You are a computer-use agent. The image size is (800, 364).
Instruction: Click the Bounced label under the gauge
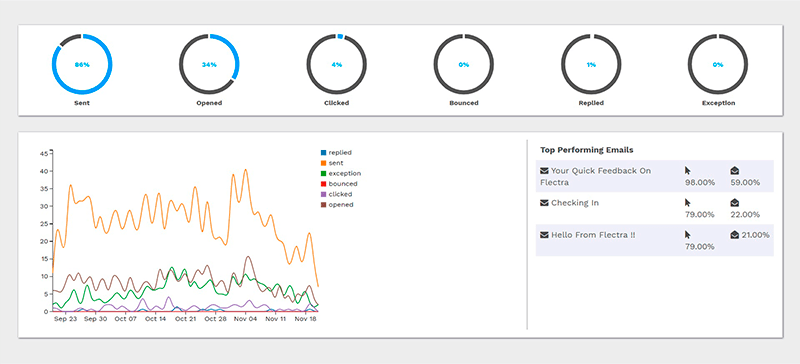pyautogui.click(x=464, y=103)
